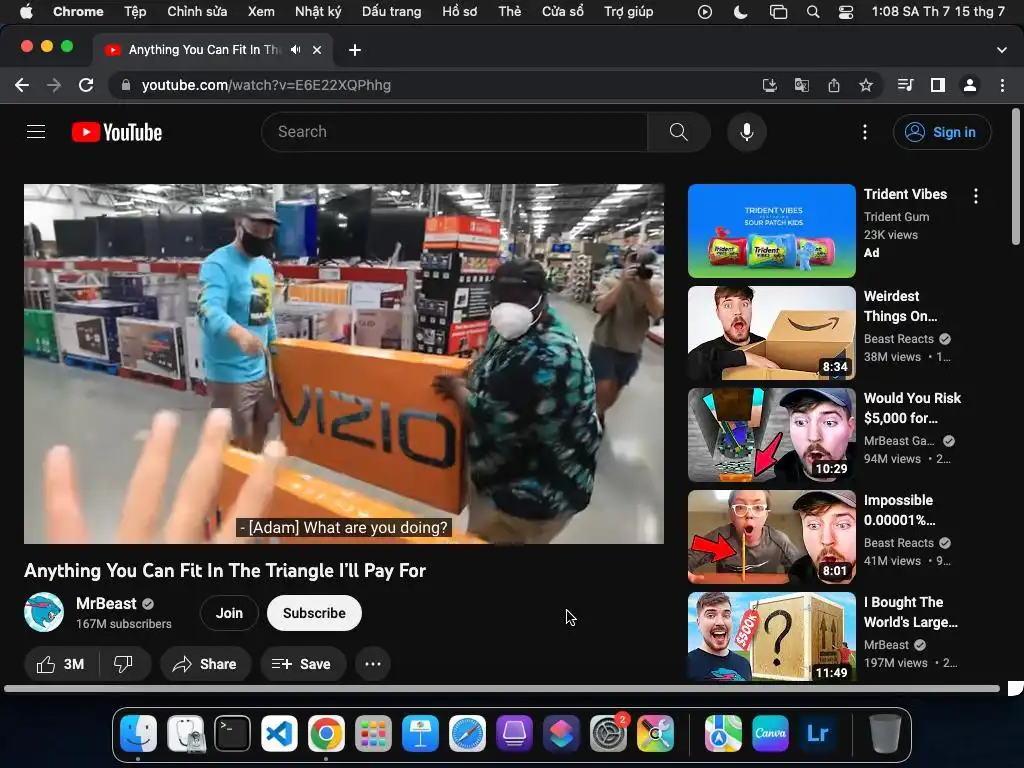This screenshot has height=768, width=1024.
Task: Open Terminal from the dock
Action: click(232, 733)
